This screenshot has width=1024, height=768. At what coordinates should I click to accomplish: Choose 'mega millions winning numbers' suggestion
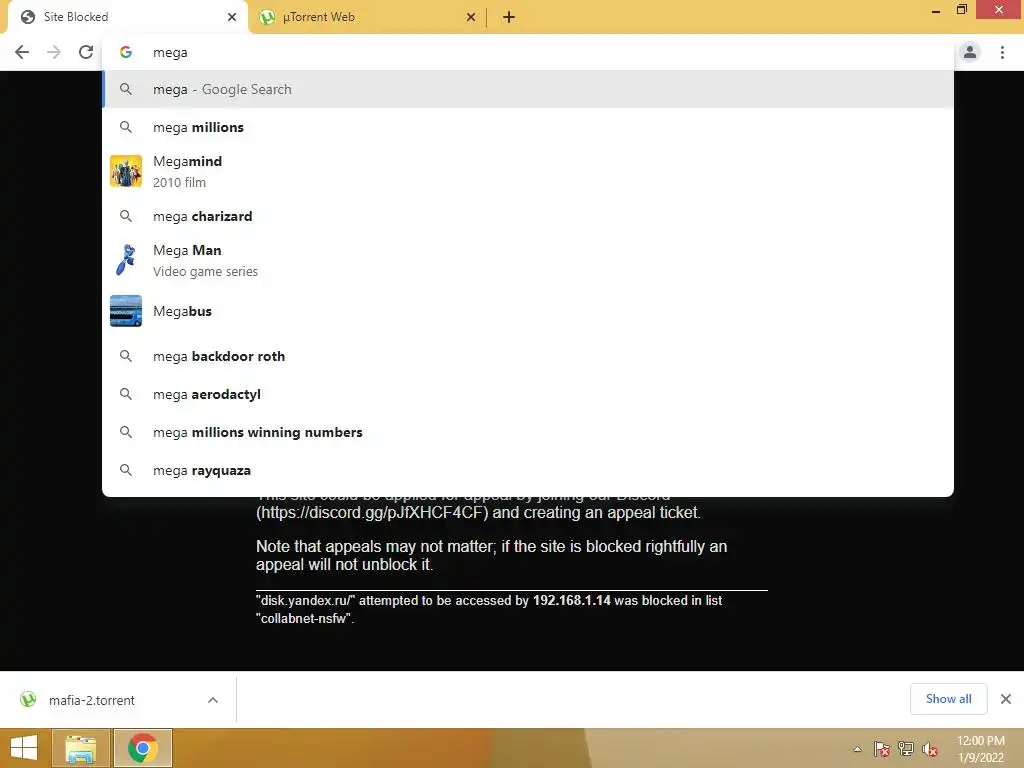pos(528,432)
